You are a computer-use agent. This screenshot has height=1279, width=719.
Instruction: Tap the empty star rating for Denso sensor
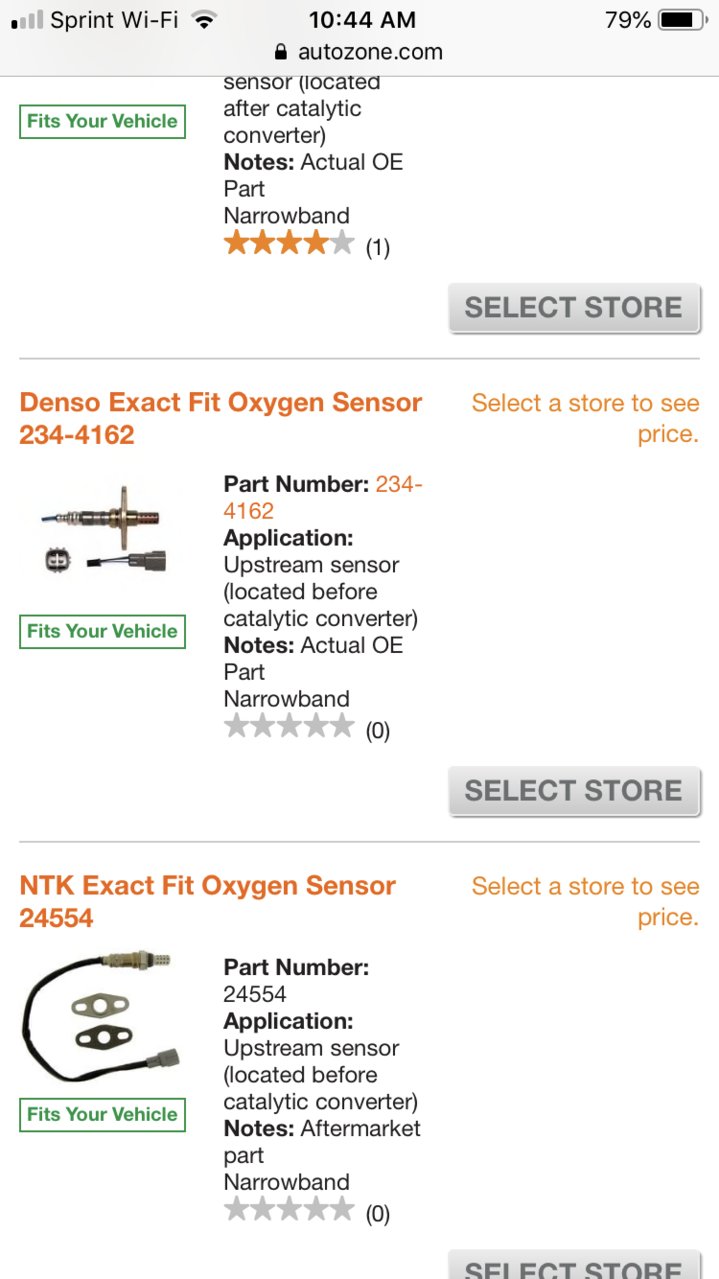pyautogui.click(x=289, y=726)
